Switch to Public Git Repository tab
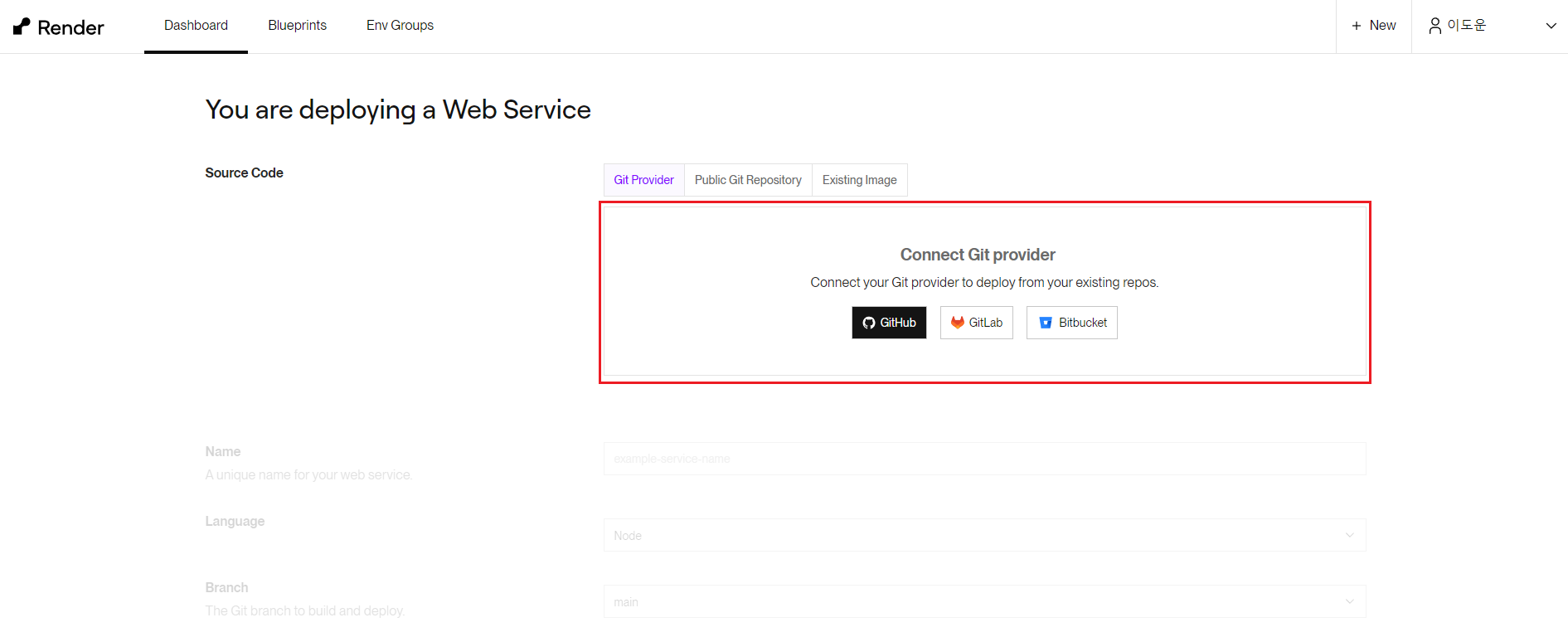Viewport: 1568px width, 637px height. 748,180
